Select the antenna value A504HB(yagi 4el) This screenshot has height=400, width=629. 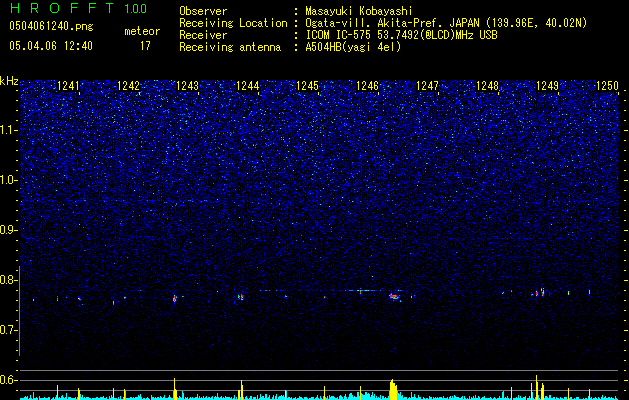353,47
